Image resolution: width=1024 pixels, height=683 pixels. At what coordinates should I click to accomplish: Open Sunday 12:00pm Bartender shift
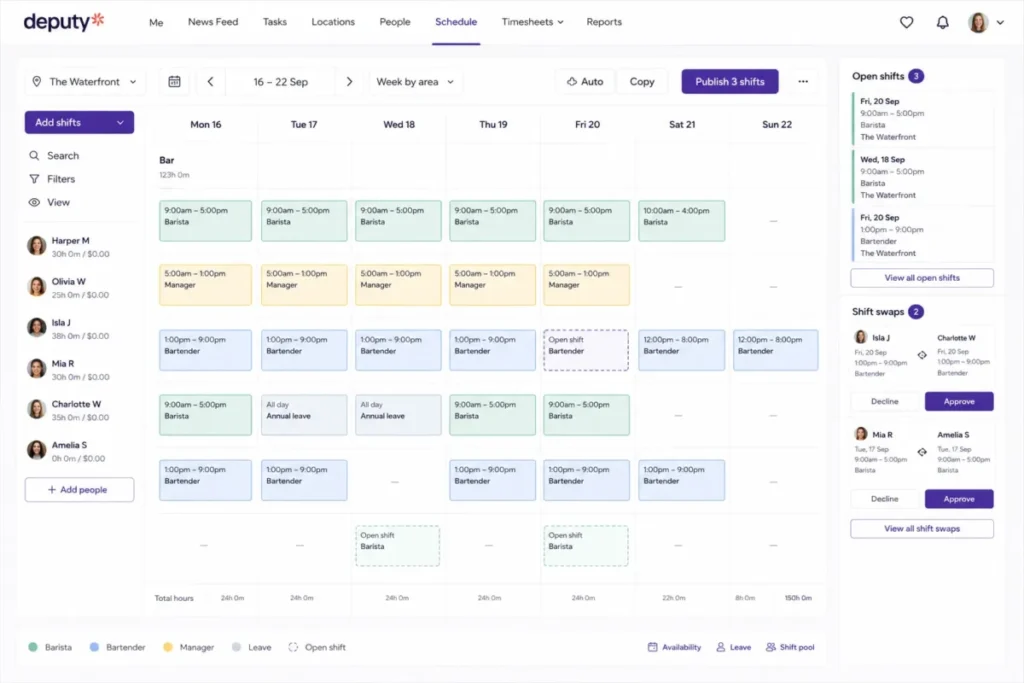775,350
